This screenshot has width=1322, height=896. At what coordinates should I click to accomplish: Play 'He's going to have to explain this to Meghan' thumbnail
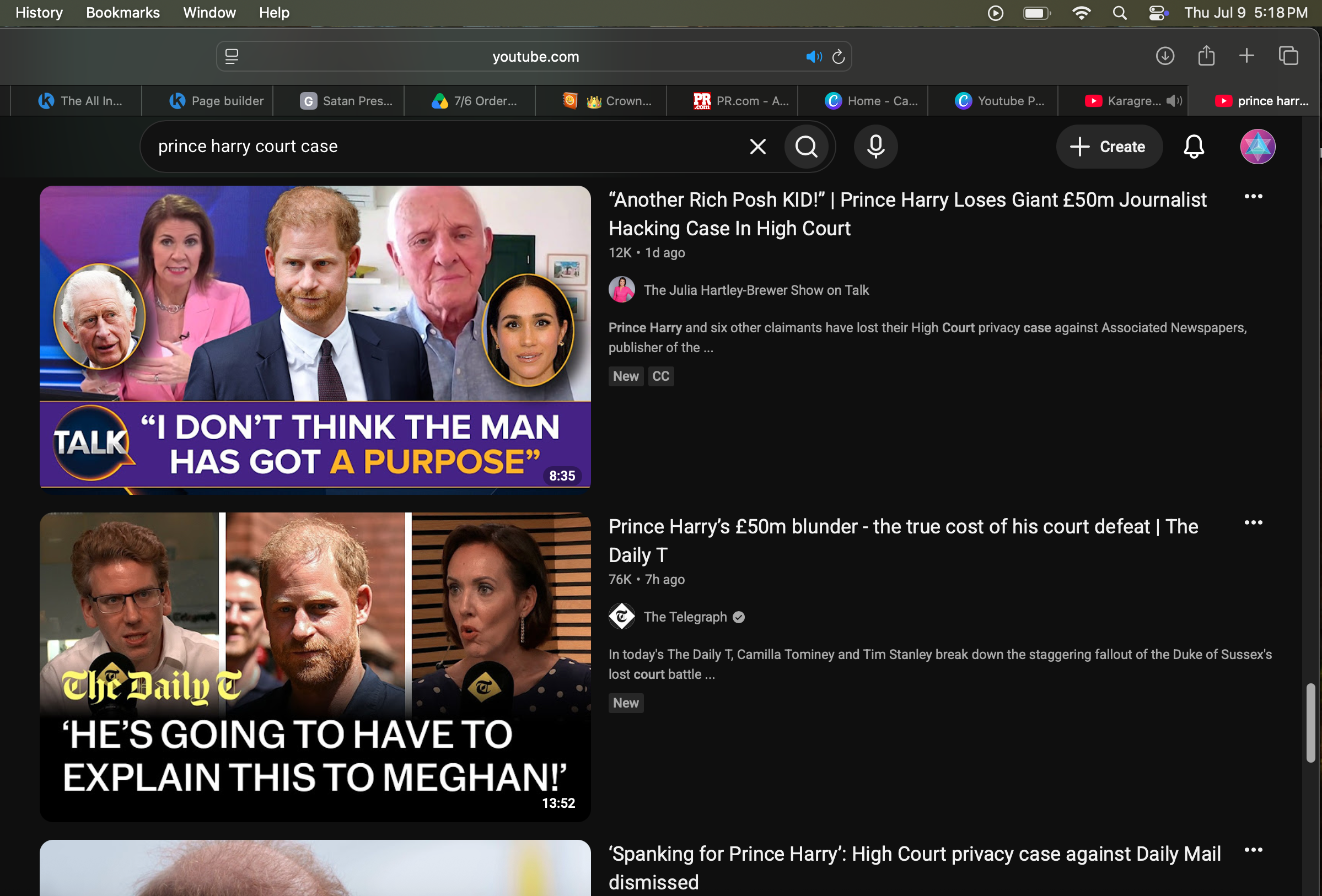pyautogui.click(x=315, y=667)
